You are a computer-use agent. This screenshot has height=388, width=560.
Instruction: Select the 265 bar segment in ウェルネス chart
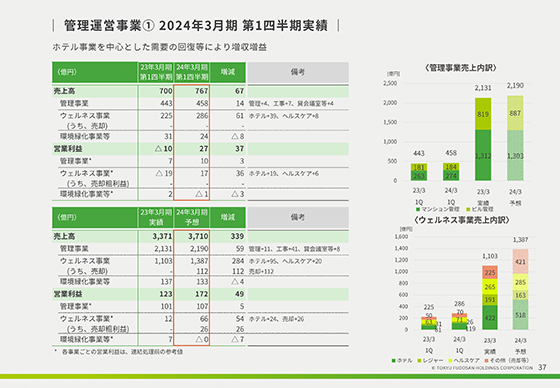point(490,287)
